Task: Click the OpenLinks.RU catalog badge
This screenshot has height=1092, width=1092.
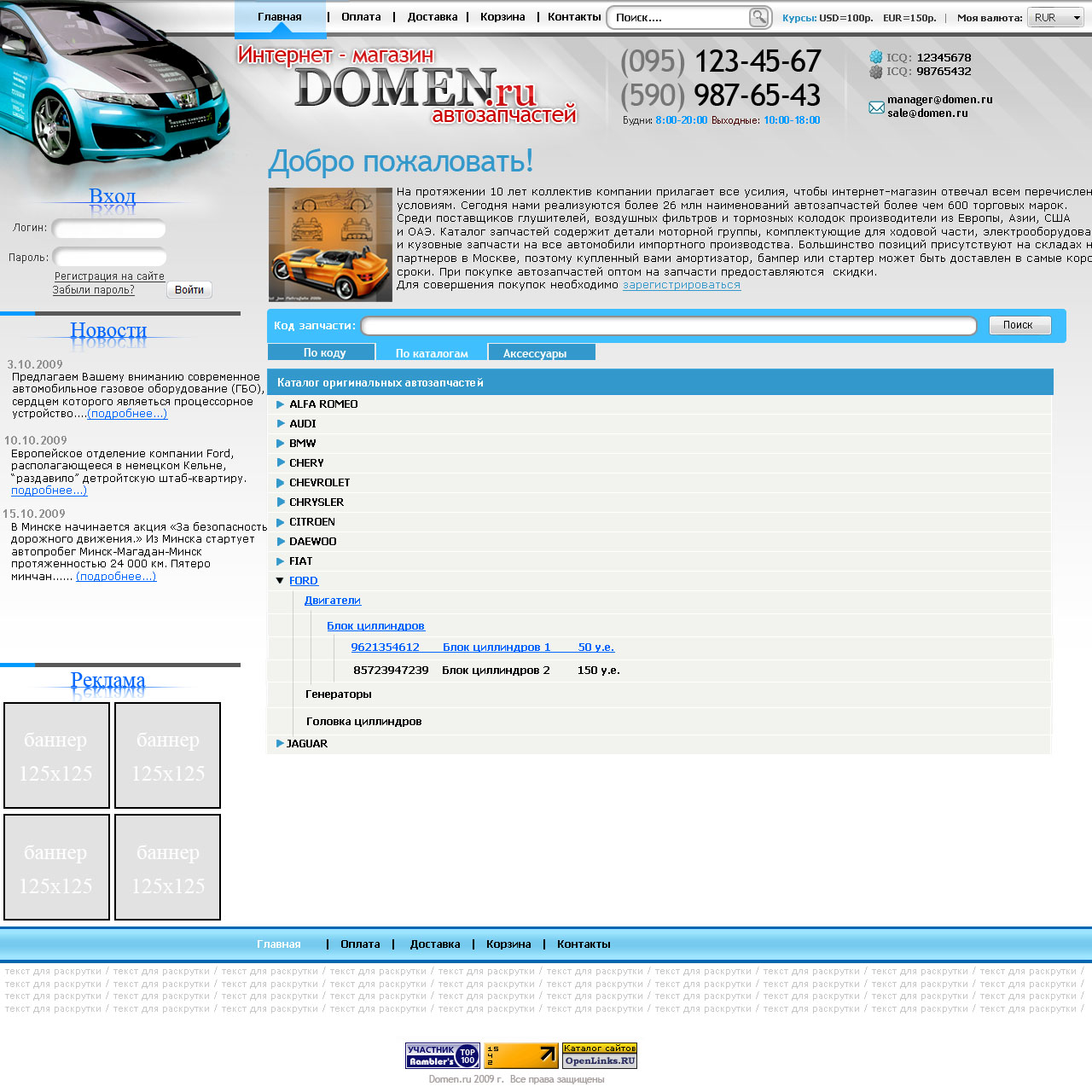Action: point(600,1056)
